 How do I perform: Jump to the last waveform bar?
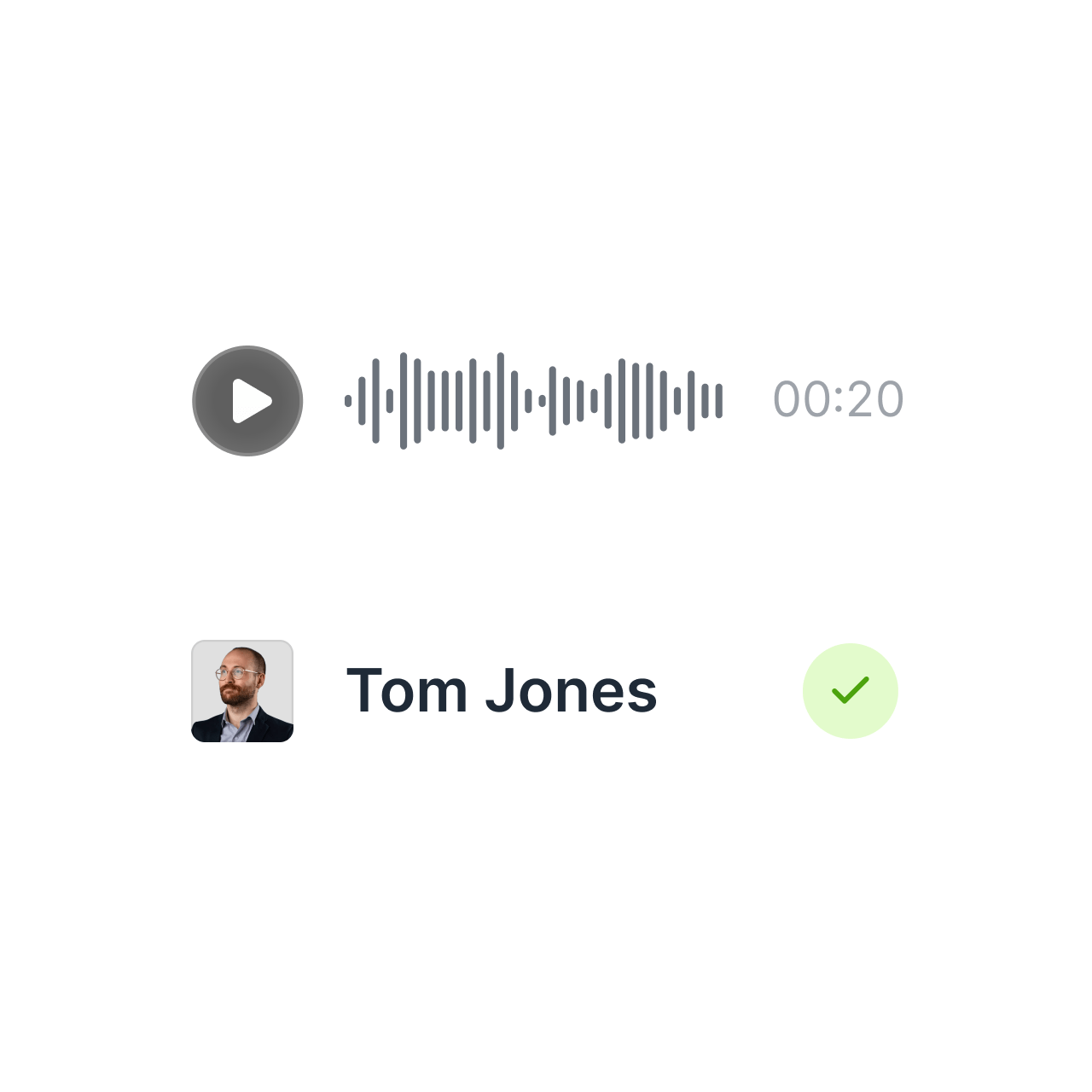(x=719, y=401)
